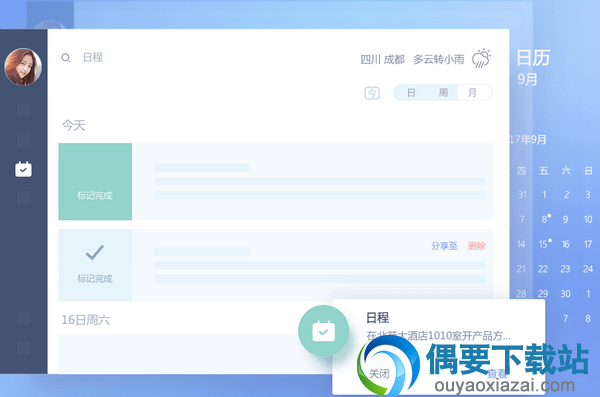Open the cloudy-rain weather icon
600x397 pixels.
click(x=481, y=58)
